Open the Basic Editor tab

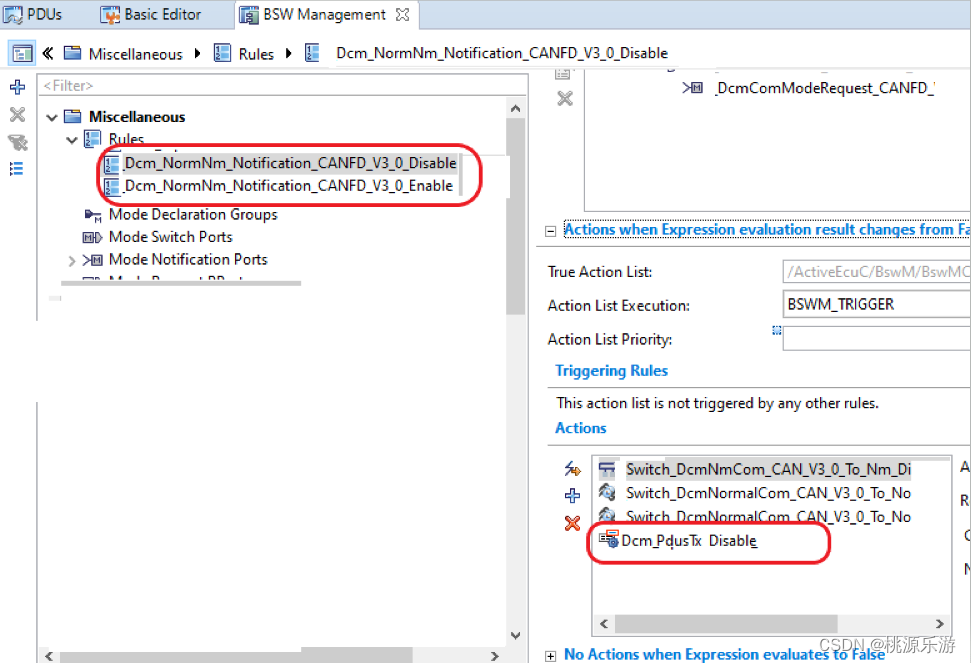150,14
